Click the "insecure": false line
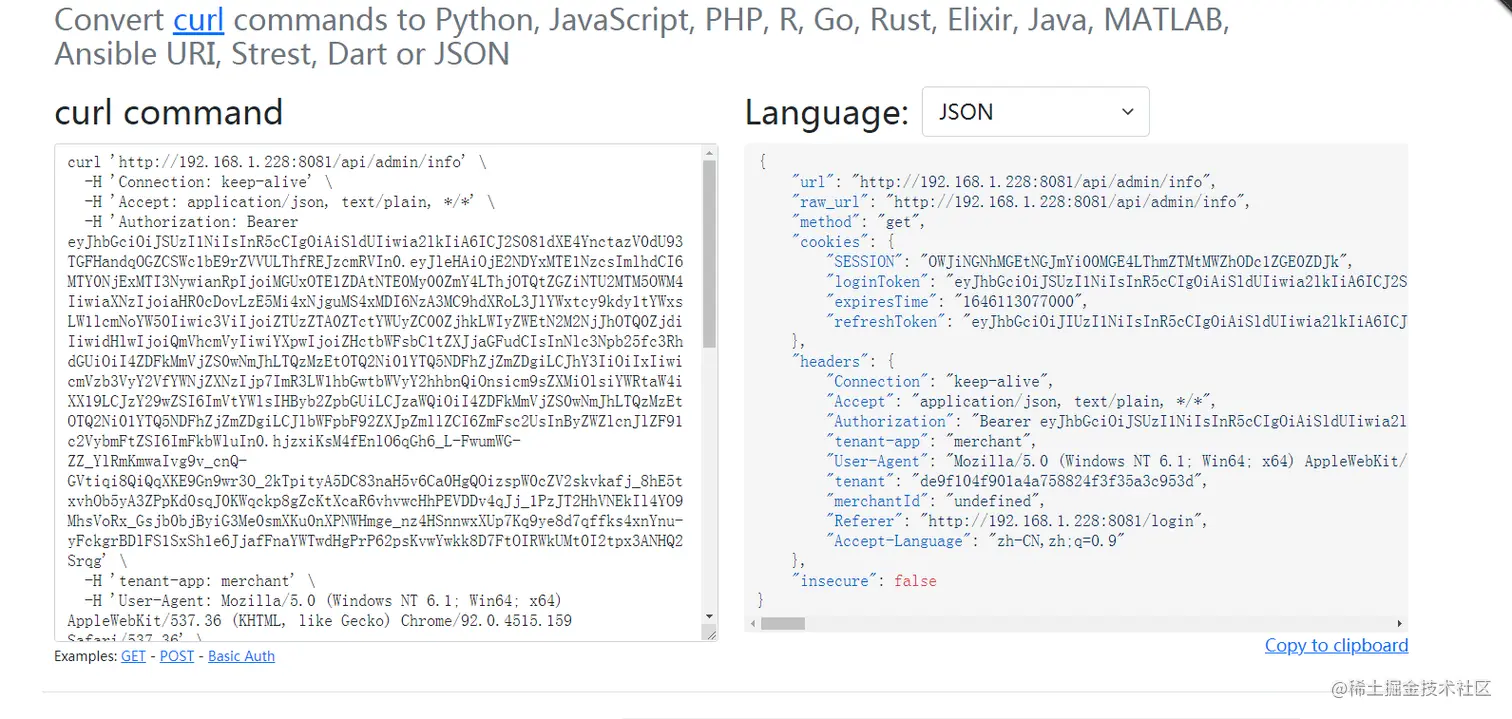Viewport: 1512px width, 719px height. 864,581
